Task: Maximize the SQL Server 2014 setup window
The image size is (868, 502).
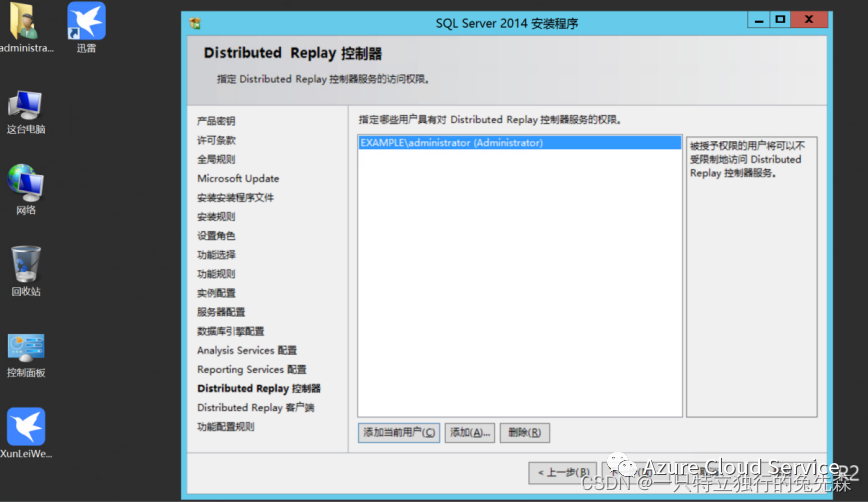Action: coord(781,20)
